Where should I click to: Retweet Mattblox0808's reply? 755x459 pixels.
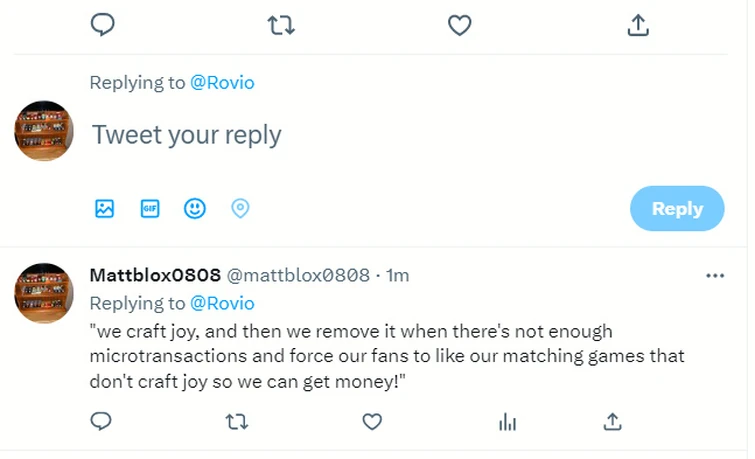click(237, 422)
